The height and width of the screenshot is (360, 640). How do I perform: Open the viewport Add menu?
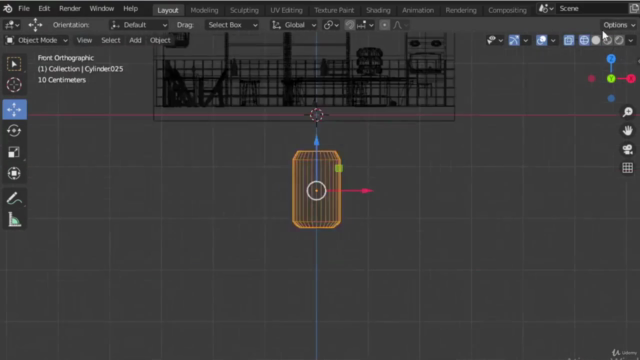[135, 40]
